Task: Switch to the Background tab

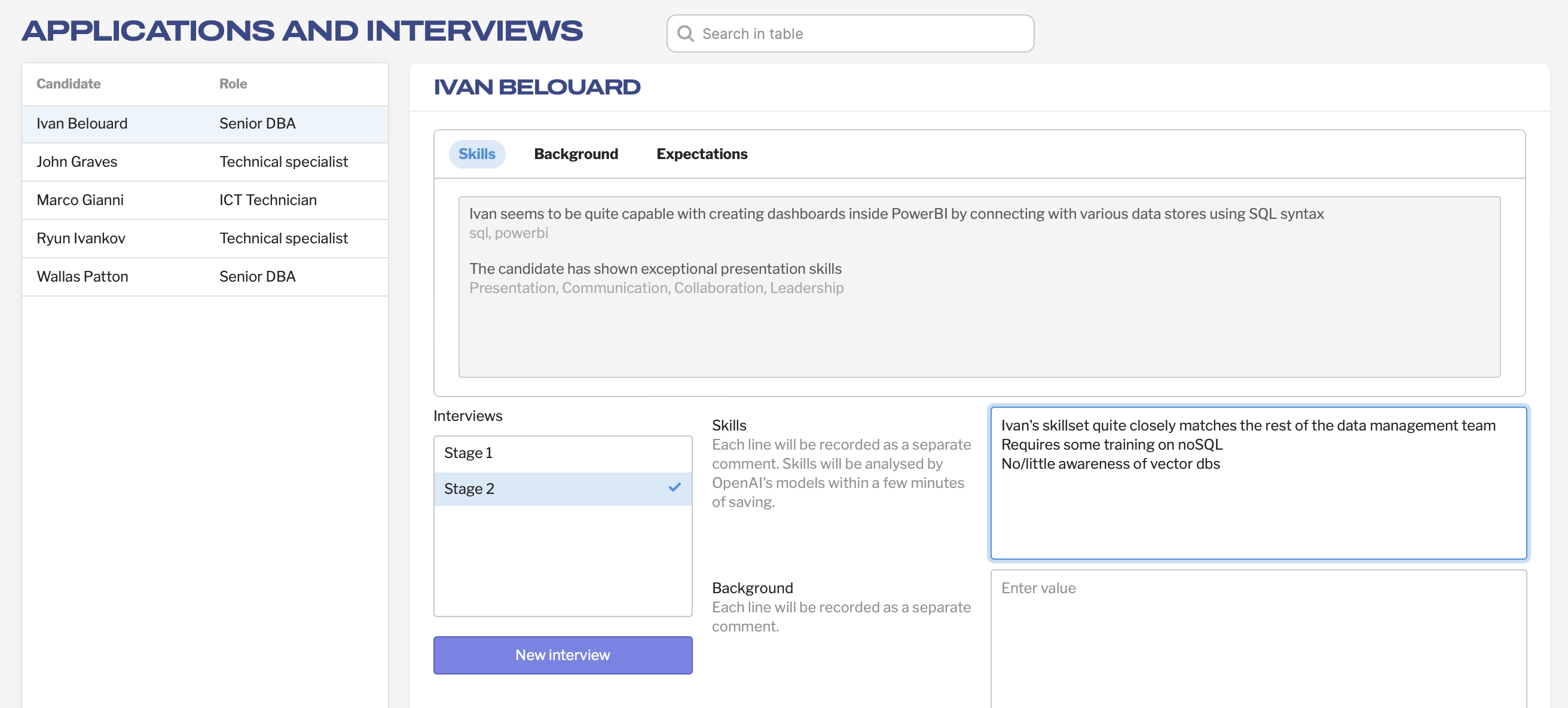Action: (575, 154)
